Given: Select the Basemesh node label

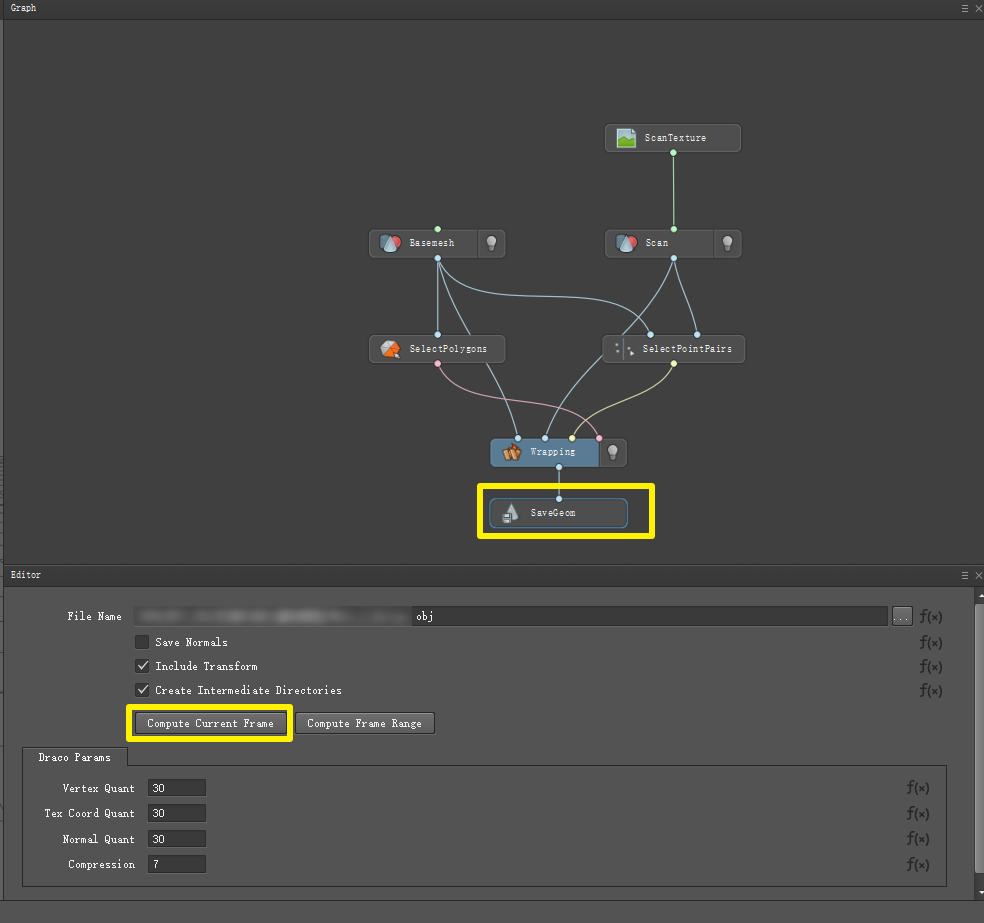Looking at the screenshot, I should pos(432,243).
